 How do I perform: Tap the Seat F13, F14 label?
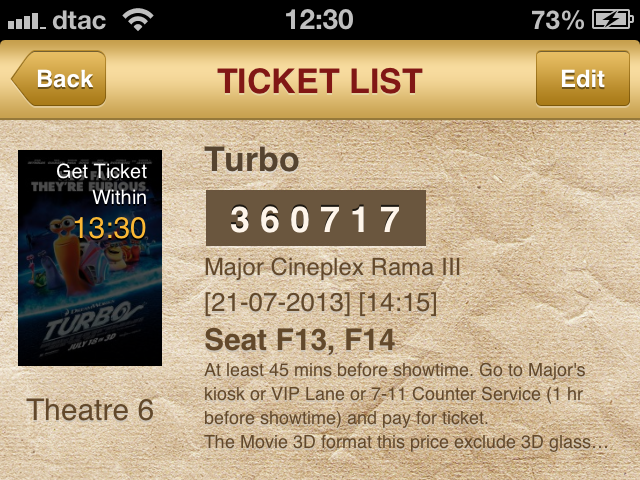(x=300, y=340)
